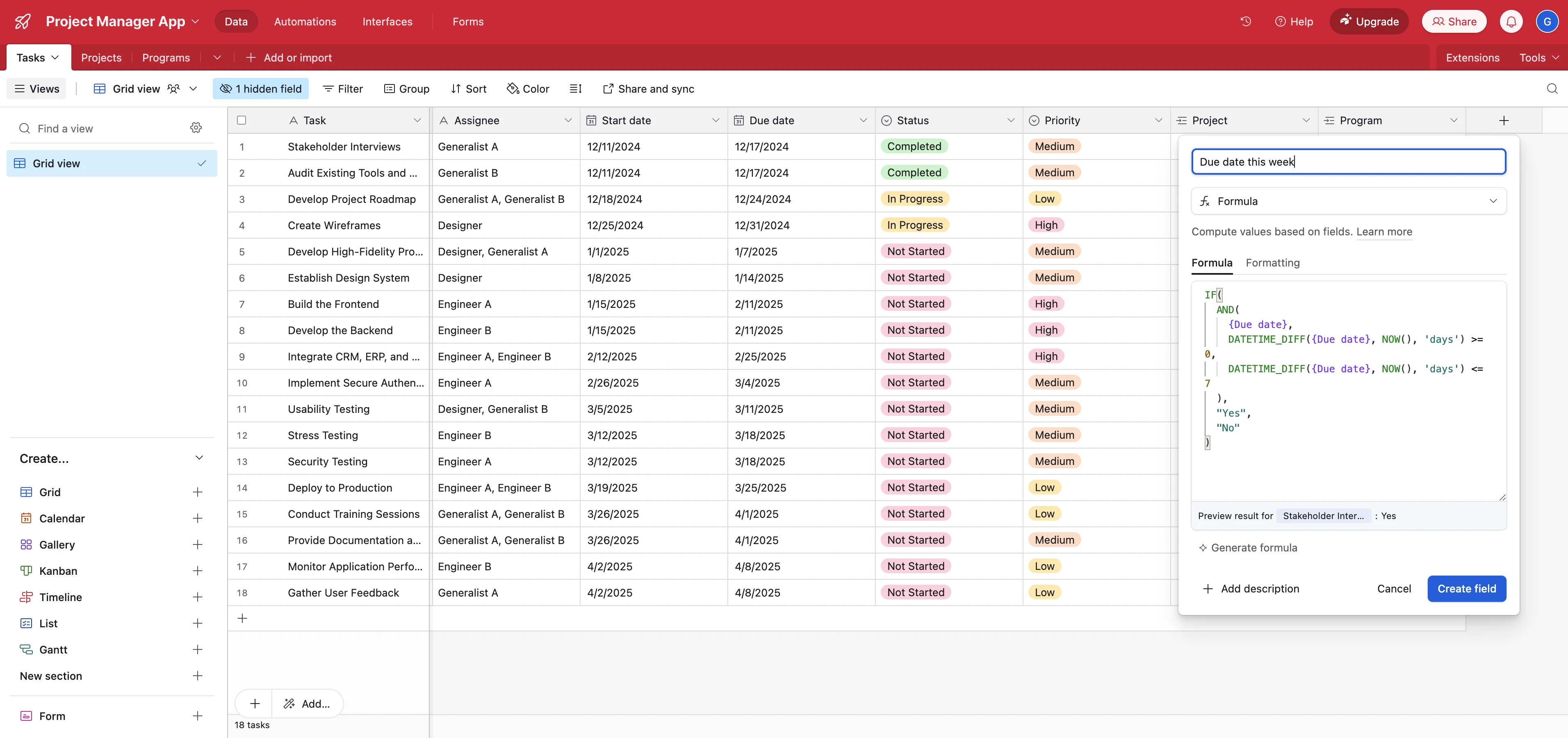The height and width of the screenshot is (738, 1568).
Task: Switch to the Formatting tab
Action: (1272, 263)
